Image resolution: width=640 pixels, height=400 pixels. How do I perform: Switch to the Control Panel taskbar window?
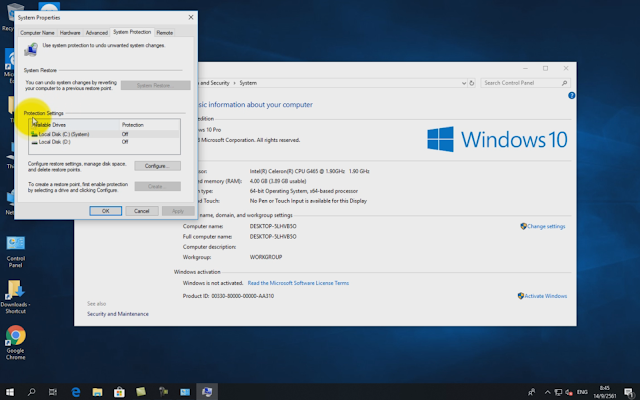pos(185,392)
